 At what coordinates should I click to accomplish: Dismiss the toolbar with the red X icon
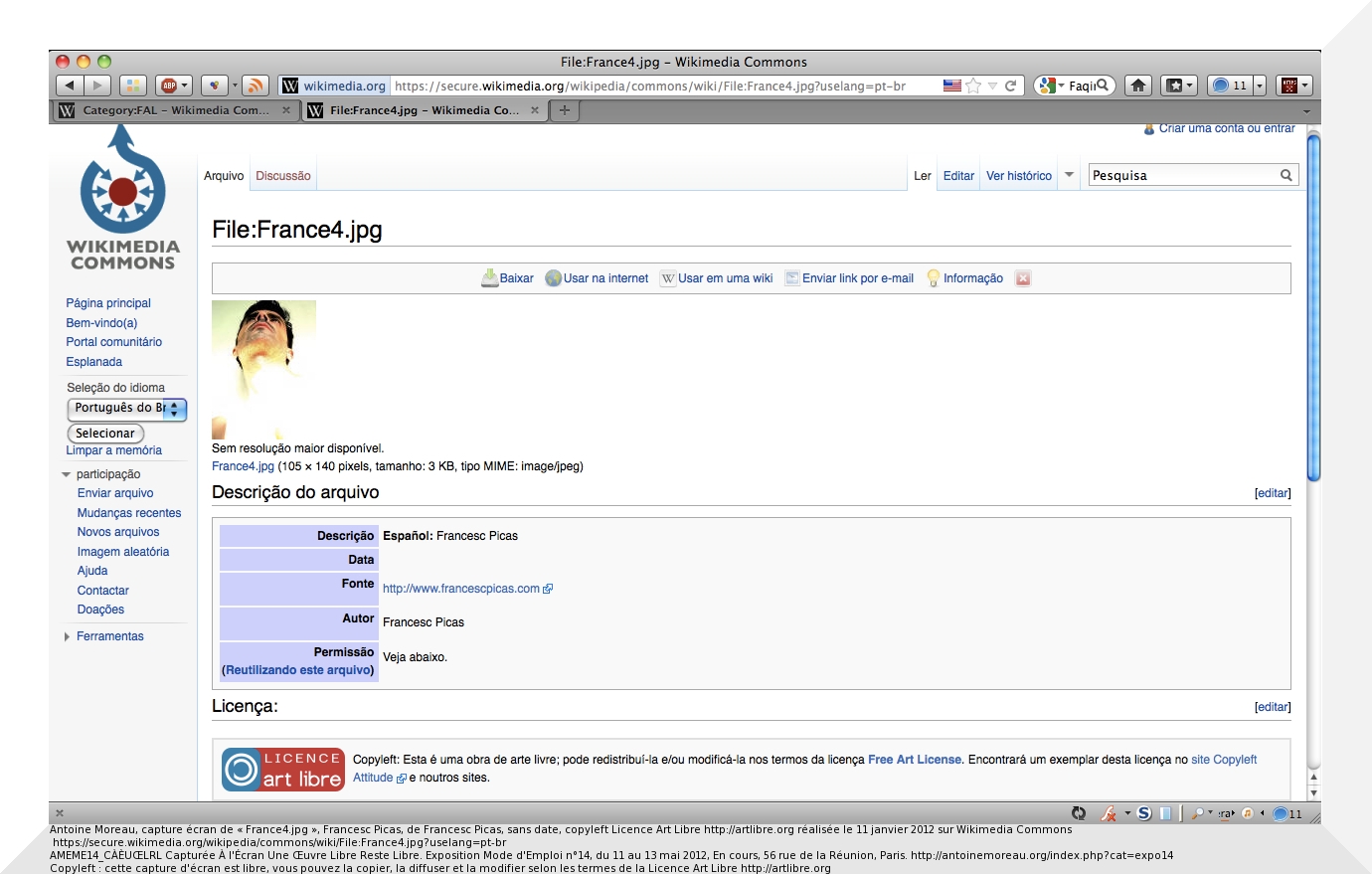coord(1023,278)
